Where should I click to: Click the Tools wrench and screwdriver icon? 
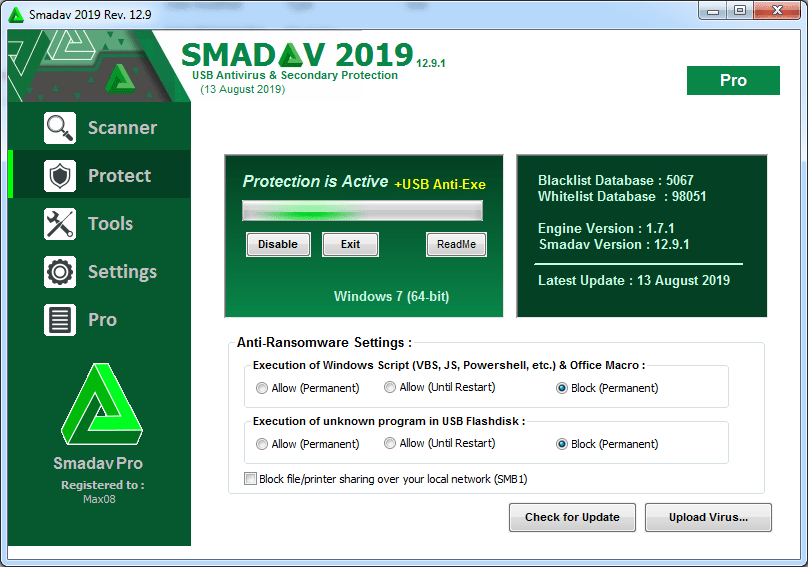pos(60,224)
